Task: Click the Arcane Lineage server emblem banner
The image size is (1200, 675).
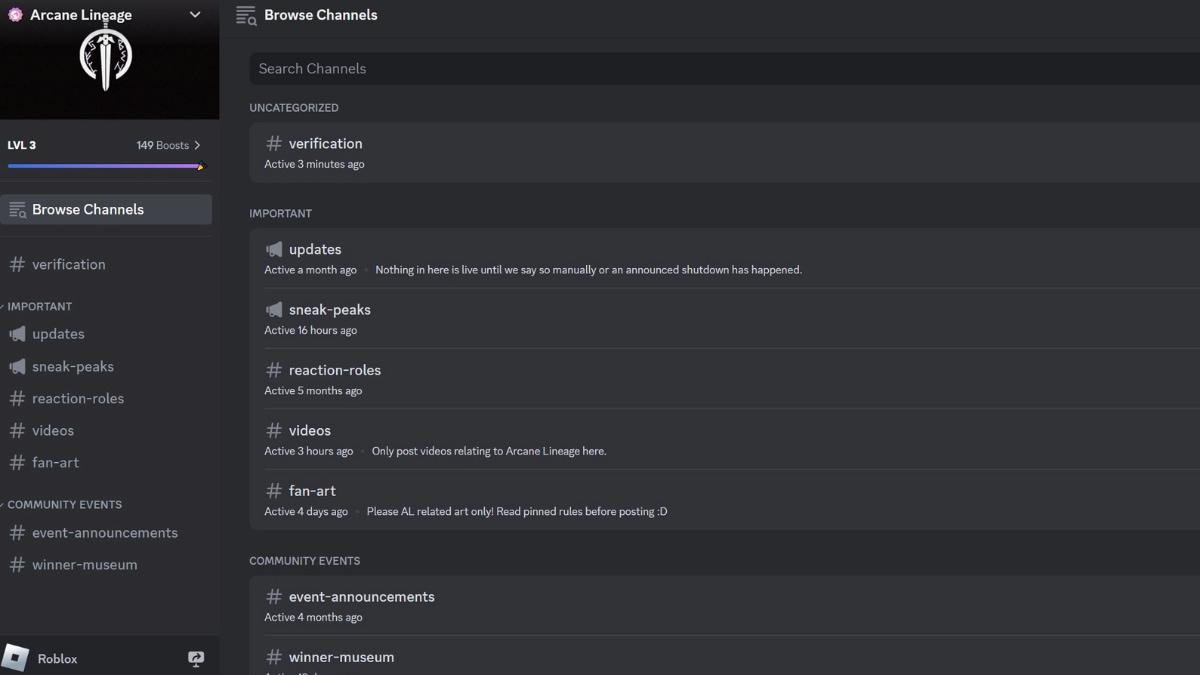Action: coord(106,59)
